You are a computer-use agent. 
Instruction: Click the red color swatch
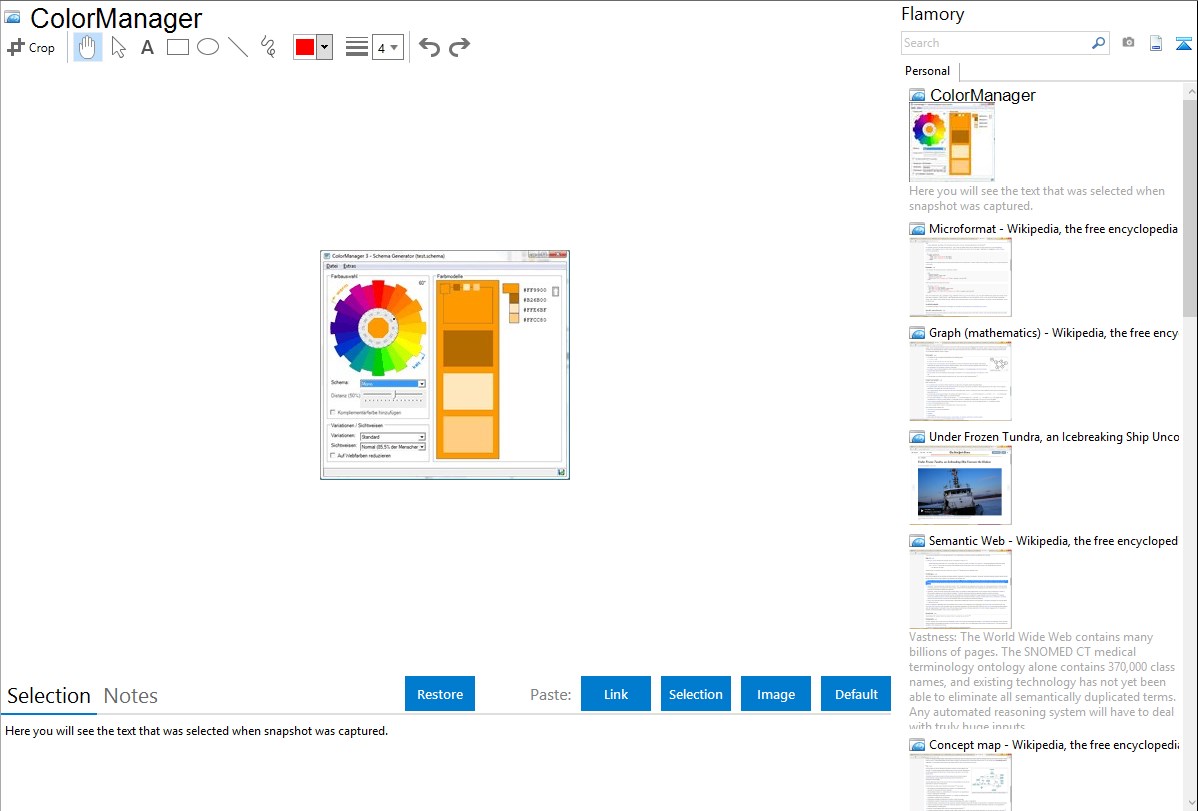point(305,47)
